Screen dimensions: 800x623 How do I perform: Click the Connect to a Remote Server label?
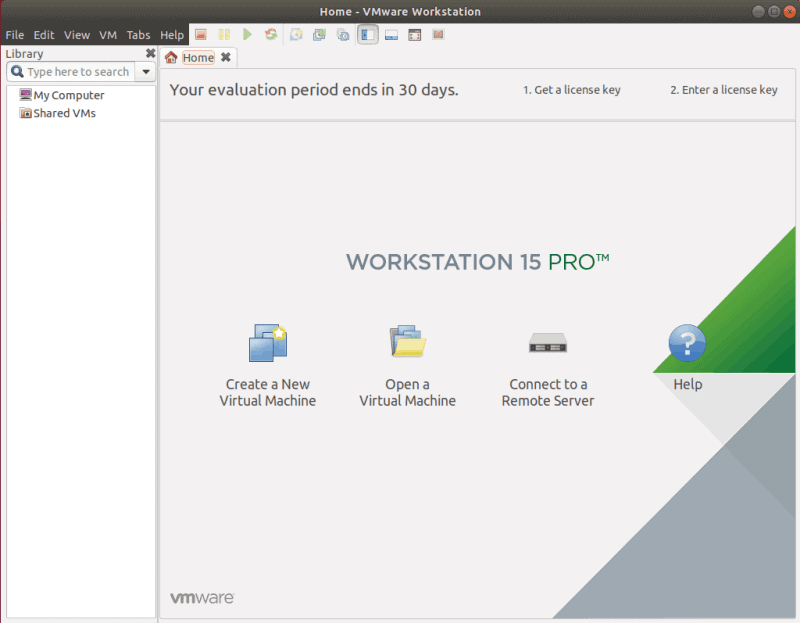(x=547, y=392)
